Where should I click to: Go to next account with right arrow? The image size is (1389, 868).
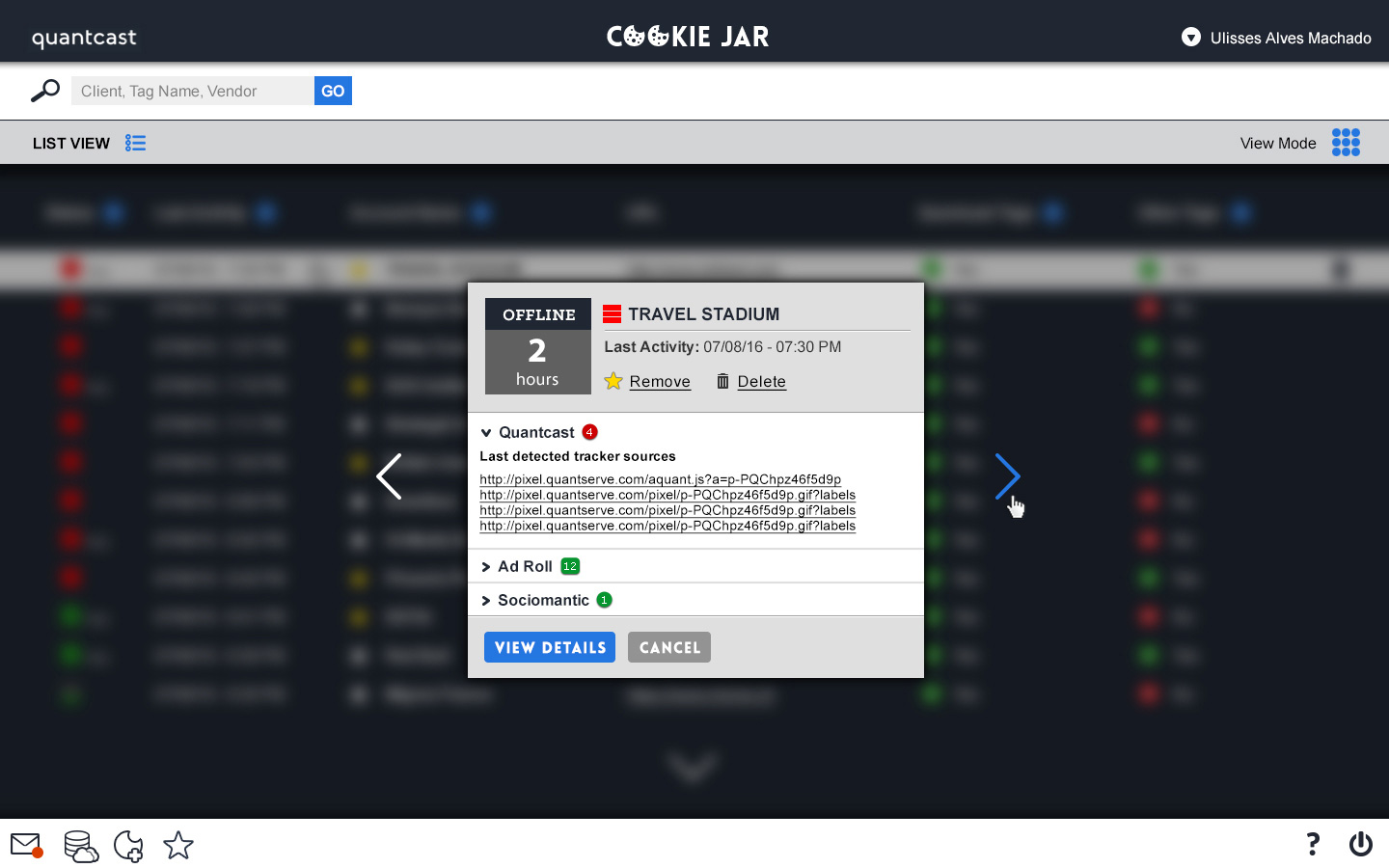click(1007, 476)
